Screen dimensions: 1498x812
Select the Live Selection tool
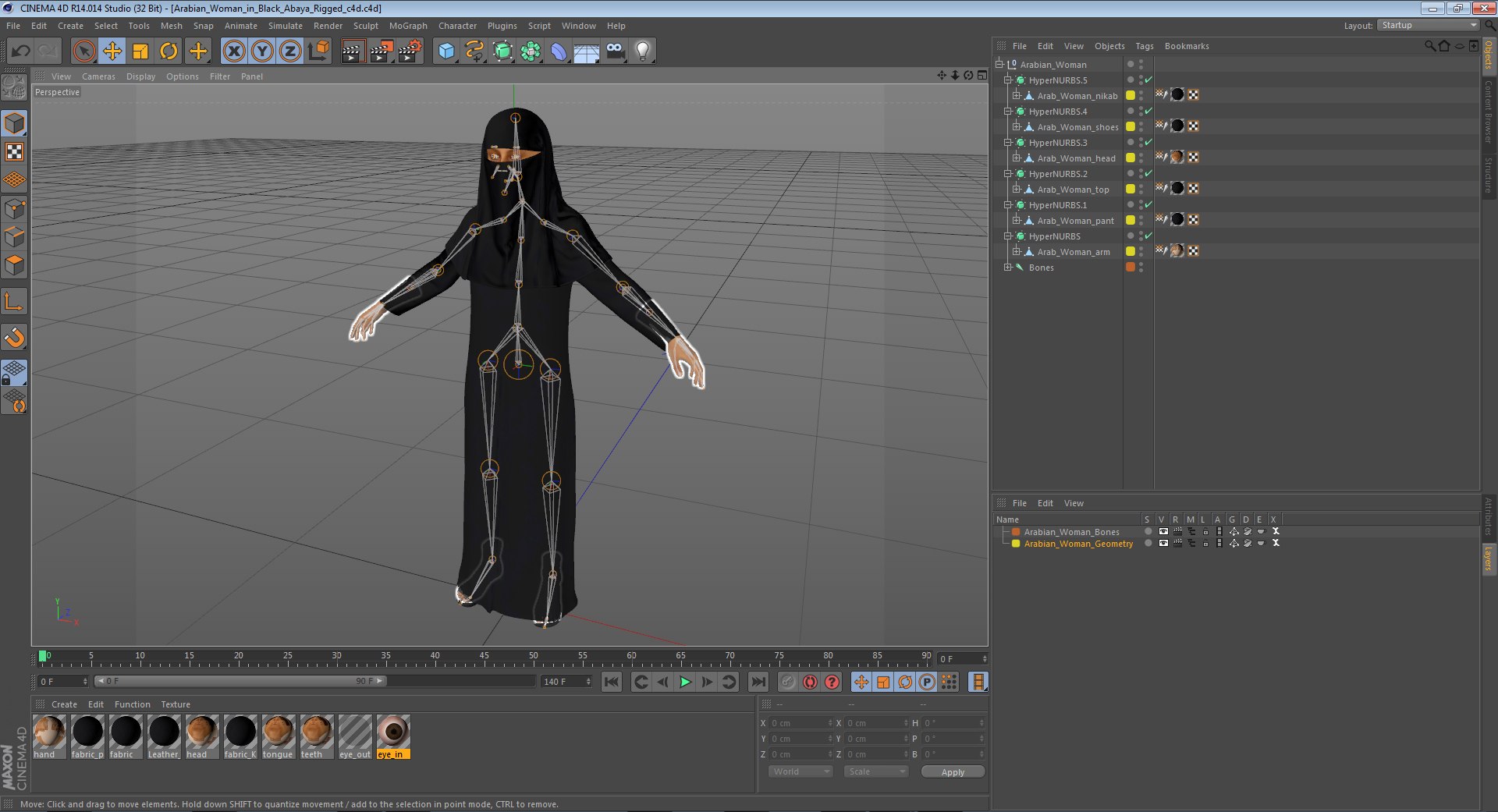[83, 51]
